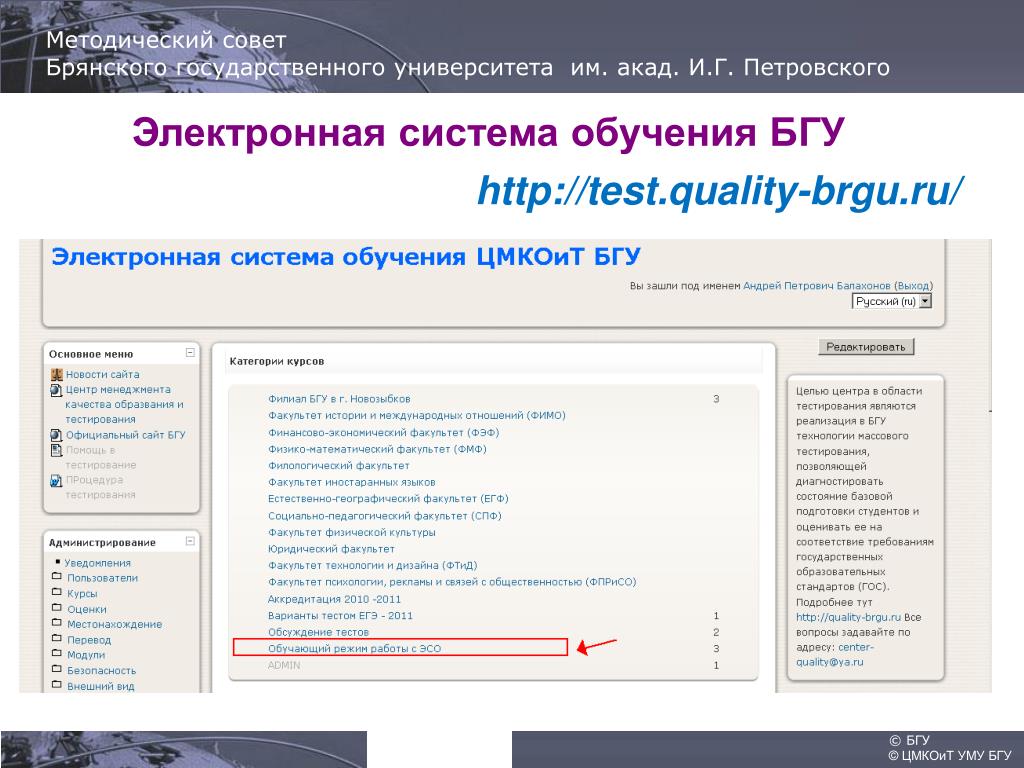Click the Официальный сайт БГУ icon

pyautogui.click(x=57, y=435)
